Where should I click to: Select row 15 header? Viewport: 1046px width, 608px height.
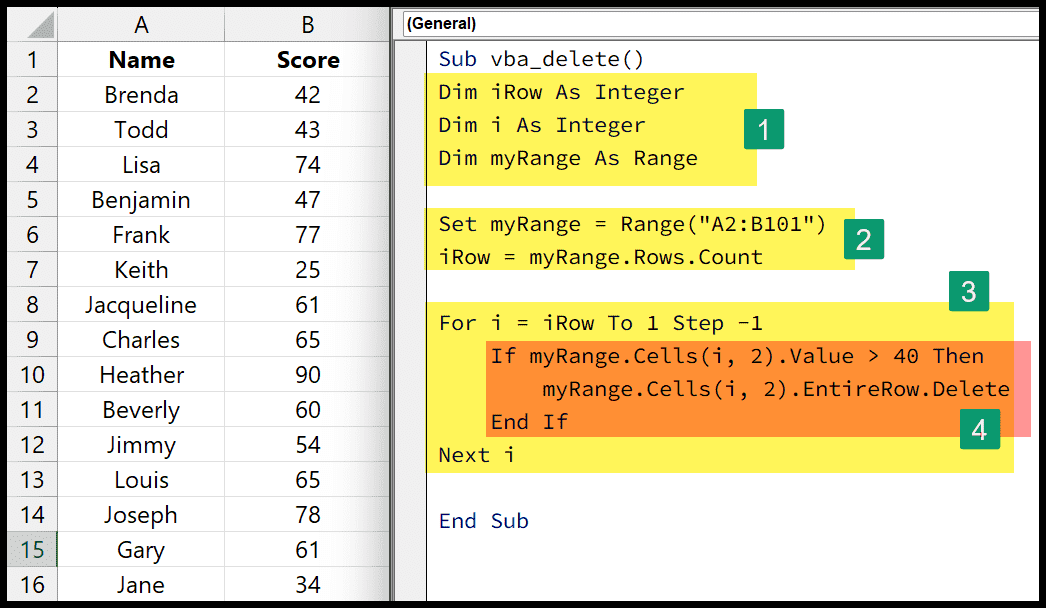pos(32,550)
